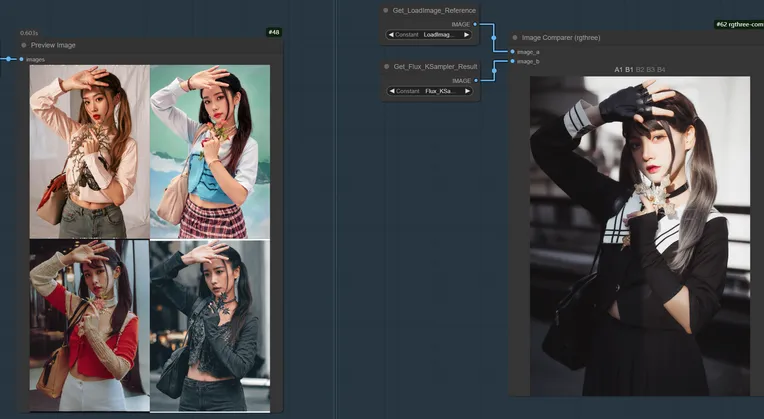Click the Get_Flux_KSampler_Result node title
The width and height of the screenshot is (764, 419).
(x=436, y=67)
